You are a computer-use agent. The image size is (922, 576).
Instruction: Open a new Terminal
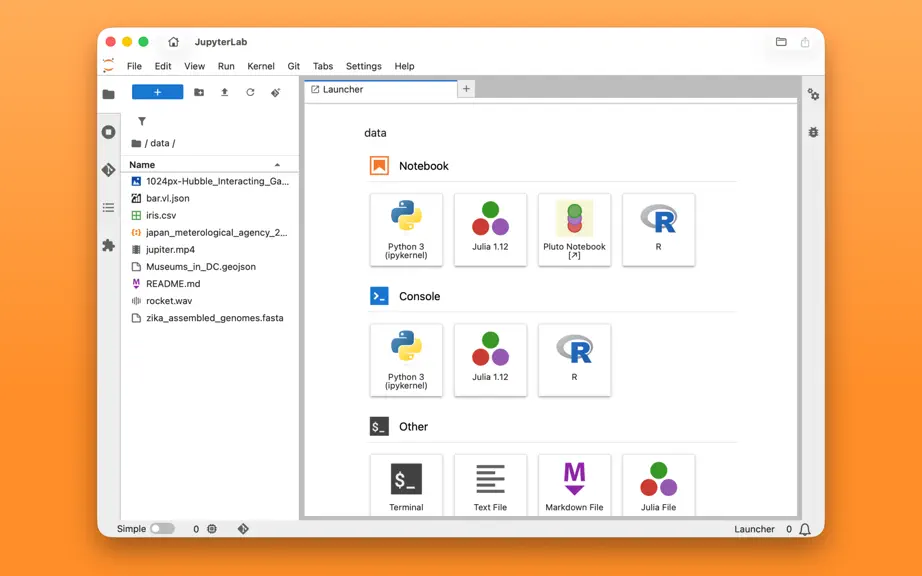(406, 485)
